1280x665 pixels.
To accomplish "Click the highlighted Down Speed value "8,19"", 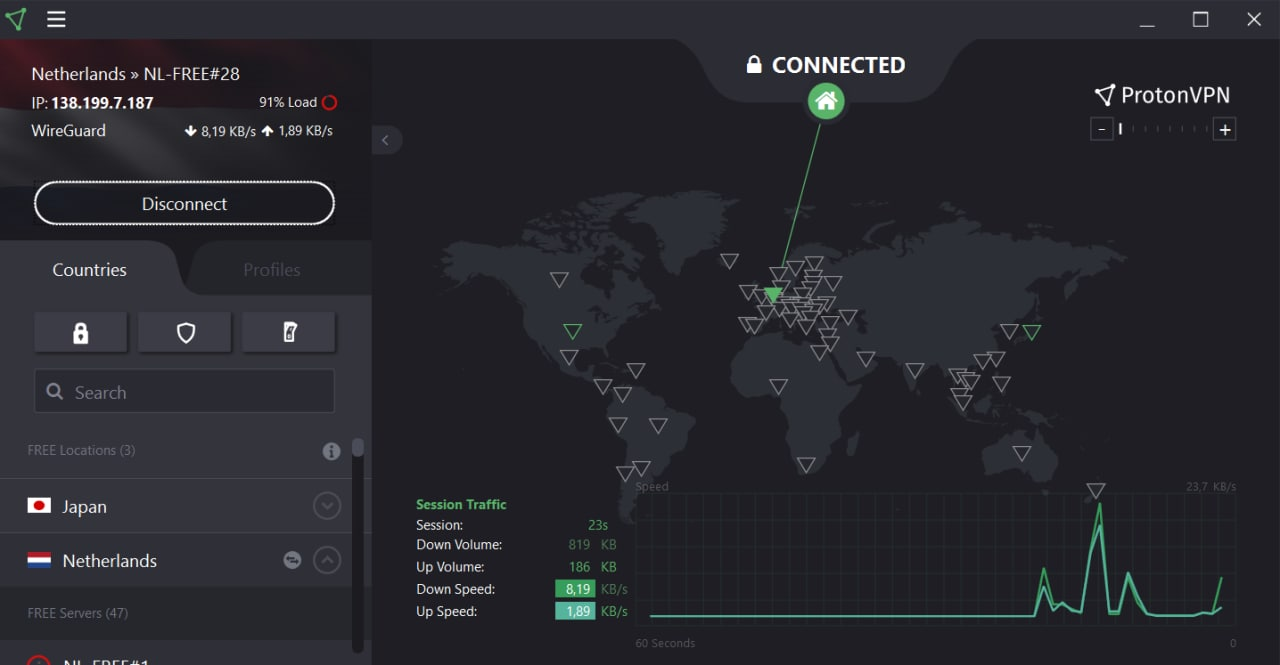I will (x=577, y=589).
